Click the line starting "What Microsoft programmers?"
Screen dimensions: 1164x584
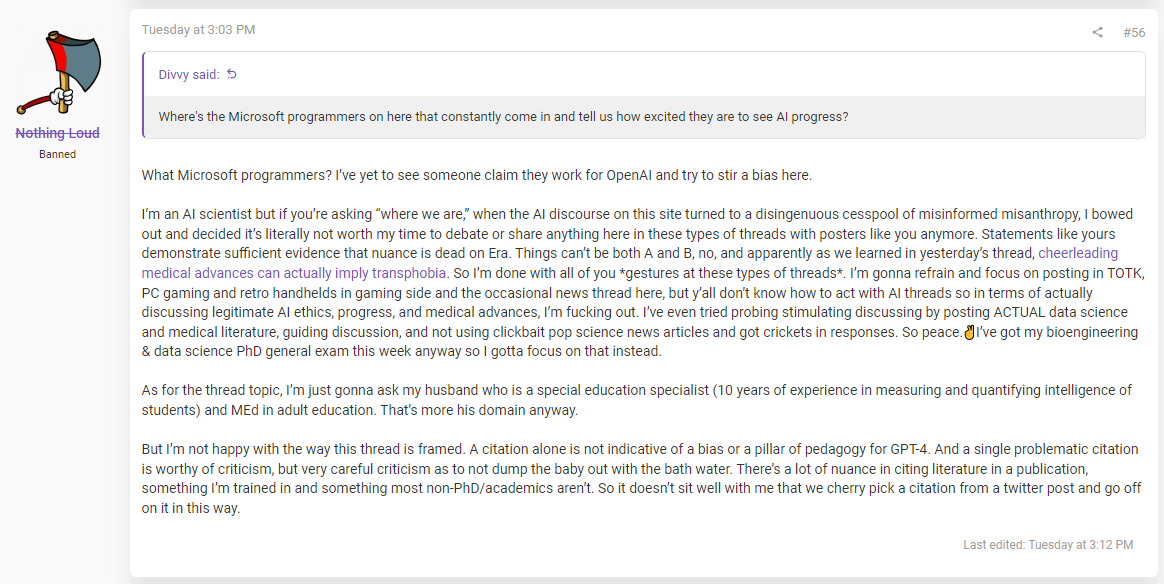pyautogui.click(x=477, y=175)
